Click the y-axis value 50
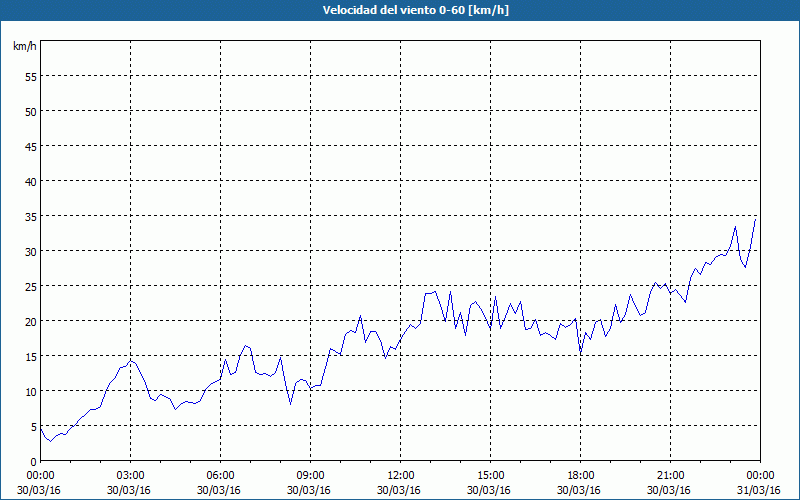Screen dimensions: 800x500 (x=31, y=112)
